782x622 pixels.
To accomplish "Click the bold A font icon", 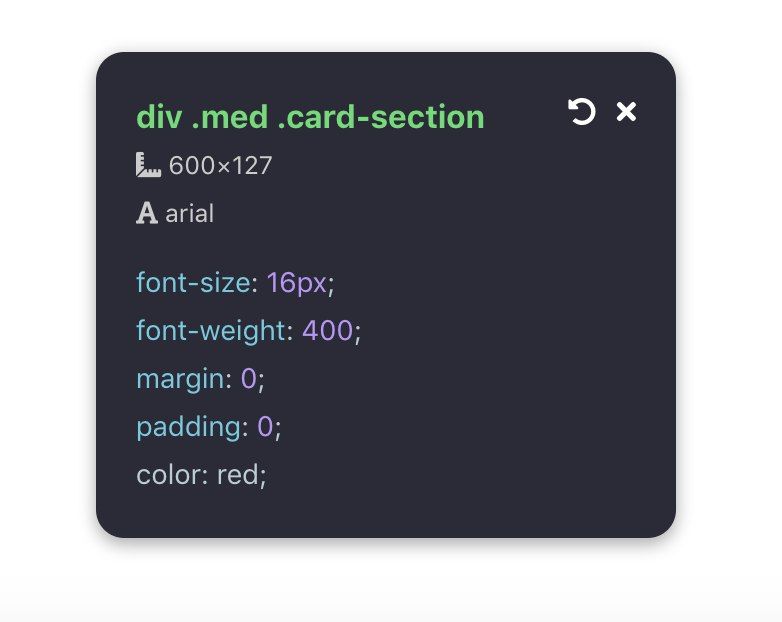I will 147,213.
